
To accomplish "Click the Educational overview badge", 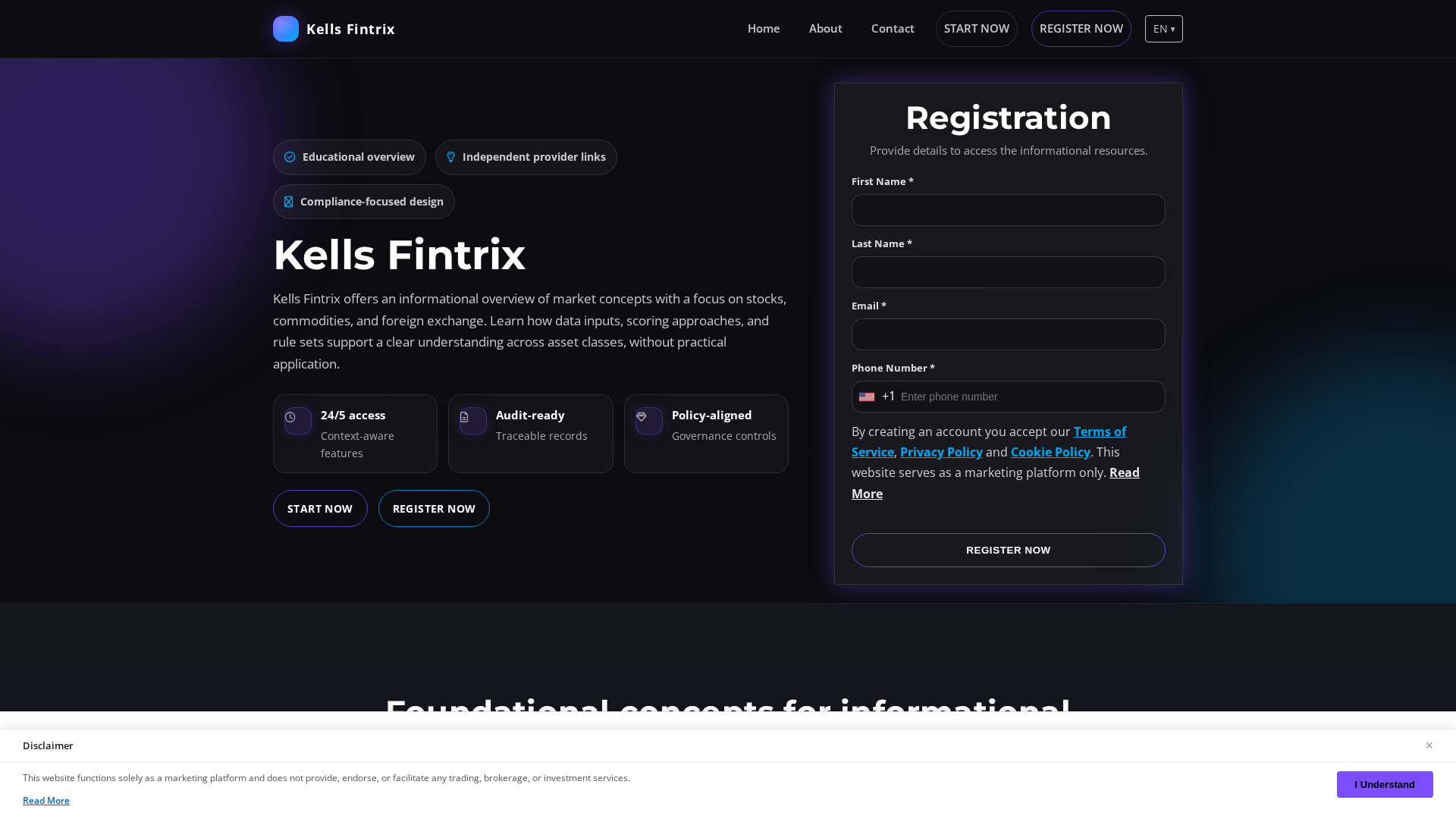I will [350, 157].
